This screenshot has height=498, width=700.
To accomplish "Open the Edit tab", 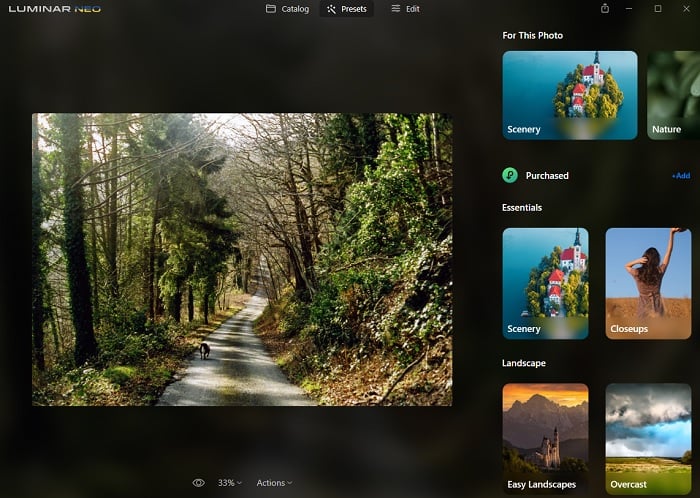I will tap(405, 9).
